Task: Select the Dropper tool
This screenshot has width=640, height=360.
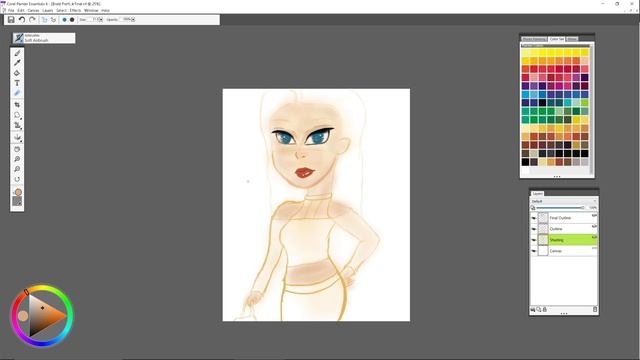Action: [x=17, y=63]
